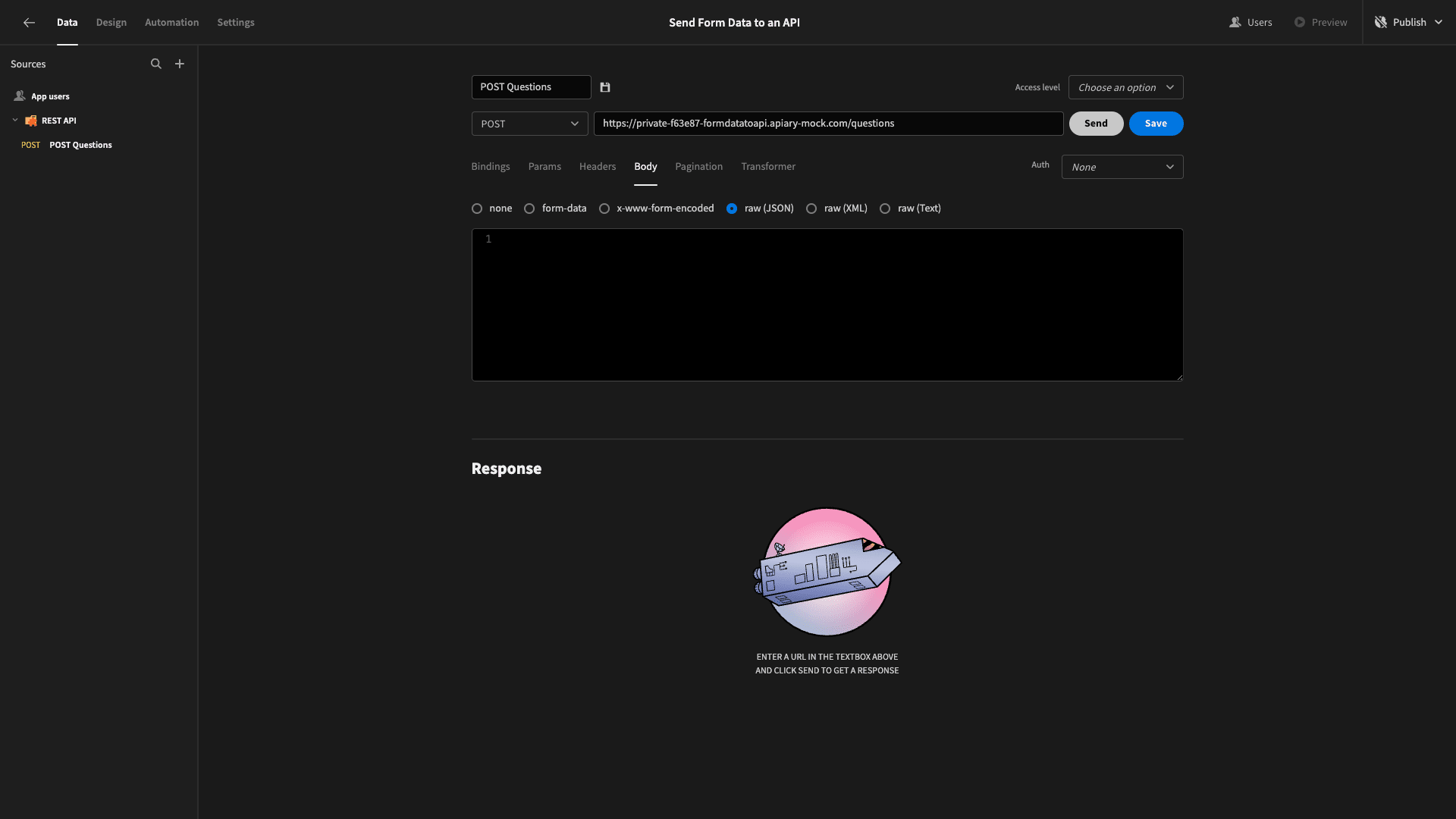Click the Publish rocket icon
This screenshot has height=819, width=1456.
[x=1381, y=23]
